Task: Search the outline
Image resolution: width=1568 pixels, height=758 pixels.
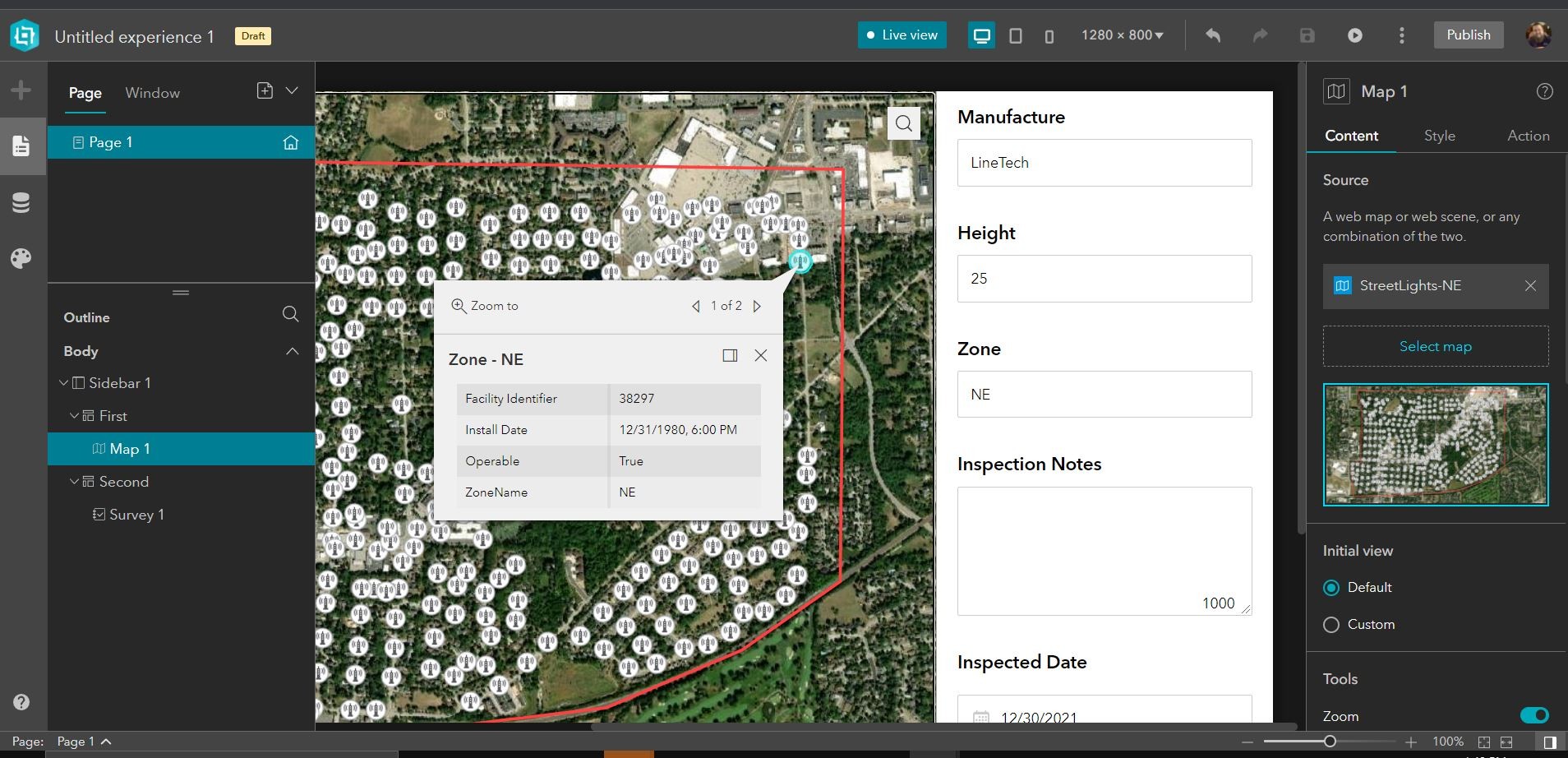Action: tap(290, 314)
